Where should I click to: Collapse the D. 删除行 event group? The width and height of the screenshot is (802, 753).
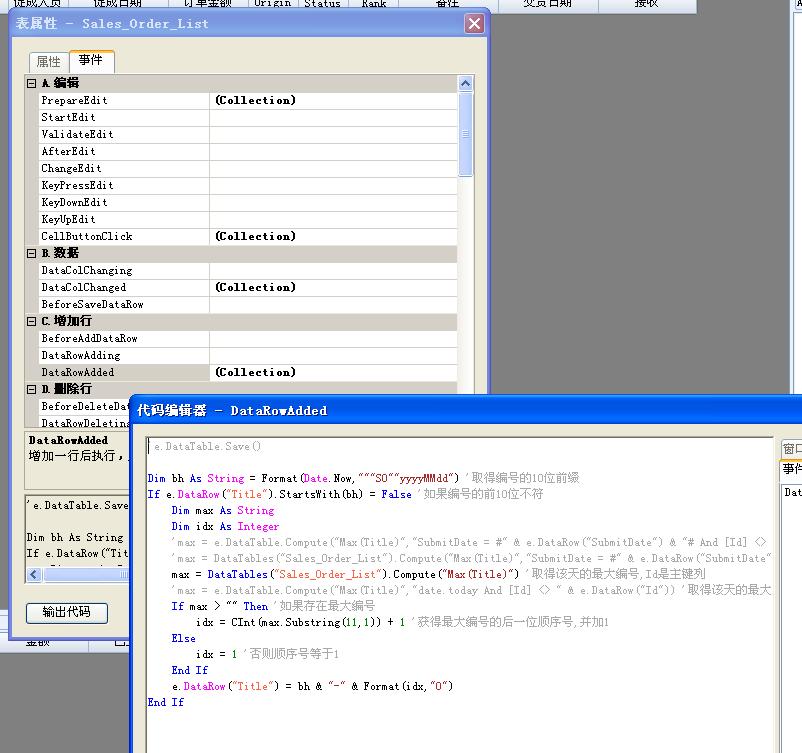(31, 389)
